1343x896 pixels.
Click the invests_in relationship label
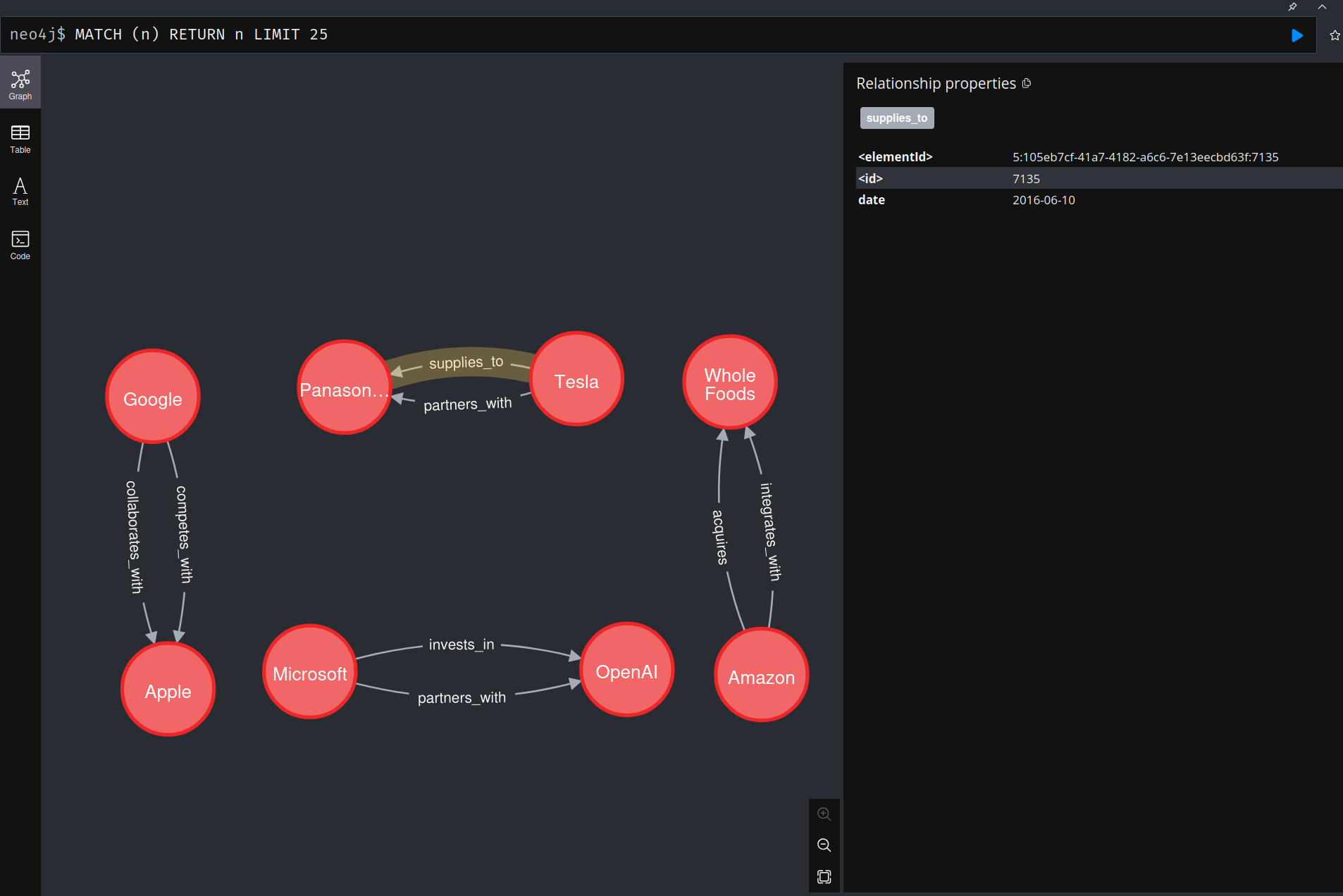[462, 645]
